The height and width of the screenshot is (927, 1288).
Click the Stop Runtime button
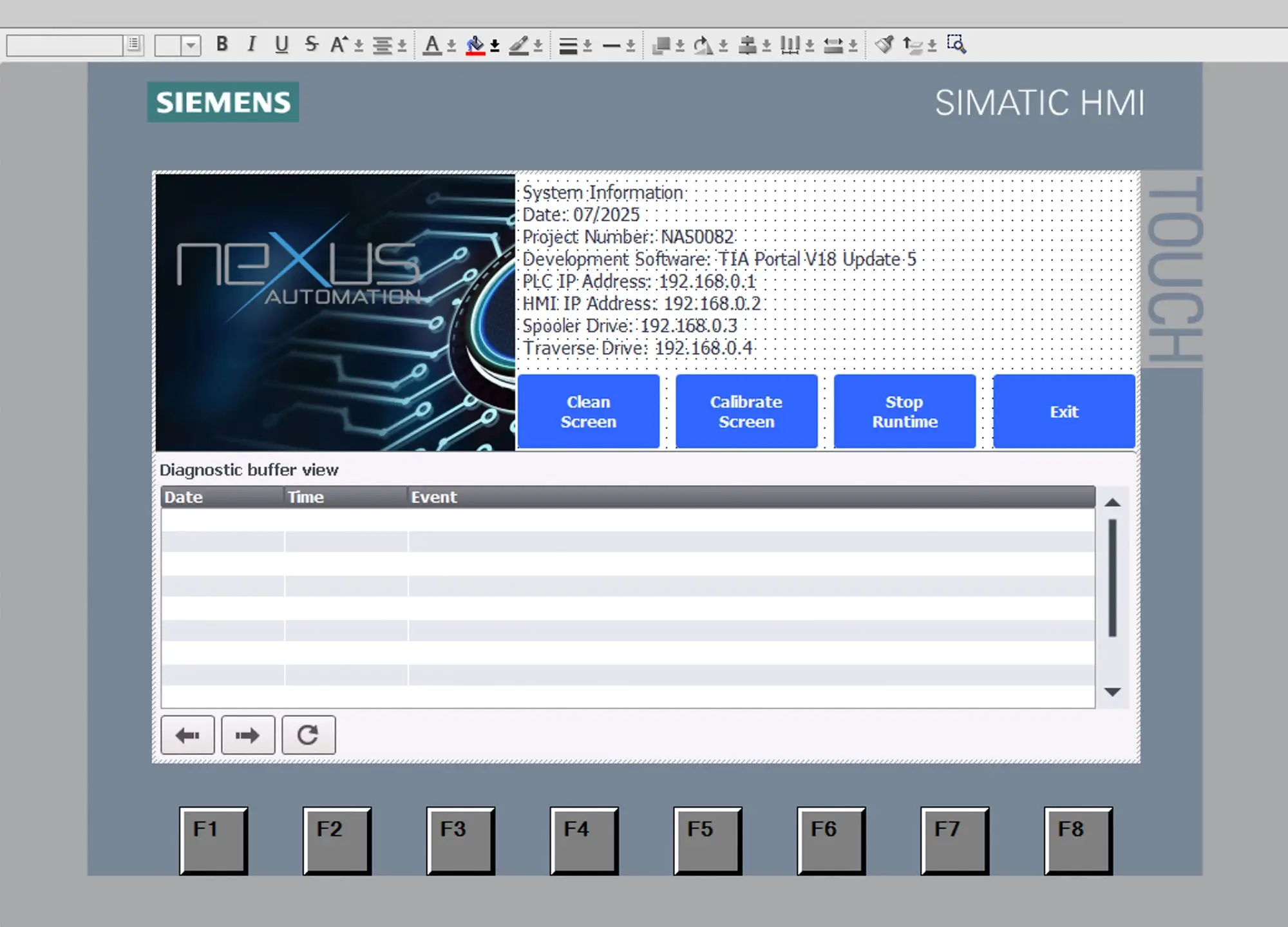904,411
